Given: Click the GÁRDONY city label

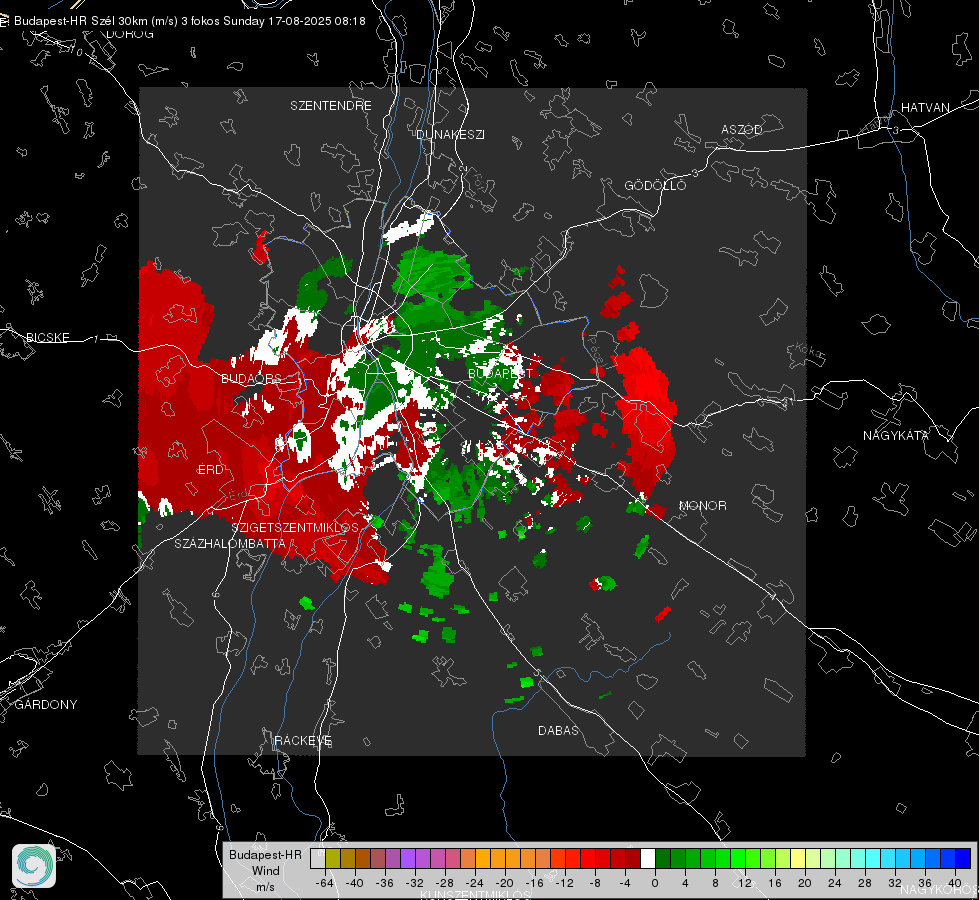Looking at the screenshot, I should (x=46, y=705).
